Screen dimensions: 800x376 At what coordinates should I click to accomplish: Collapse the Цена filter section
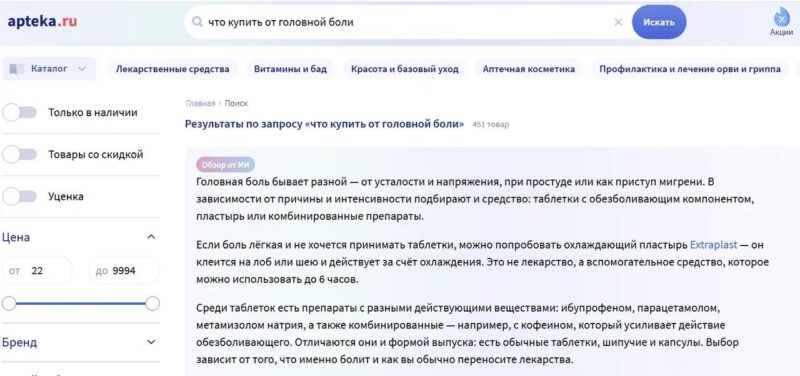point(151,237)
